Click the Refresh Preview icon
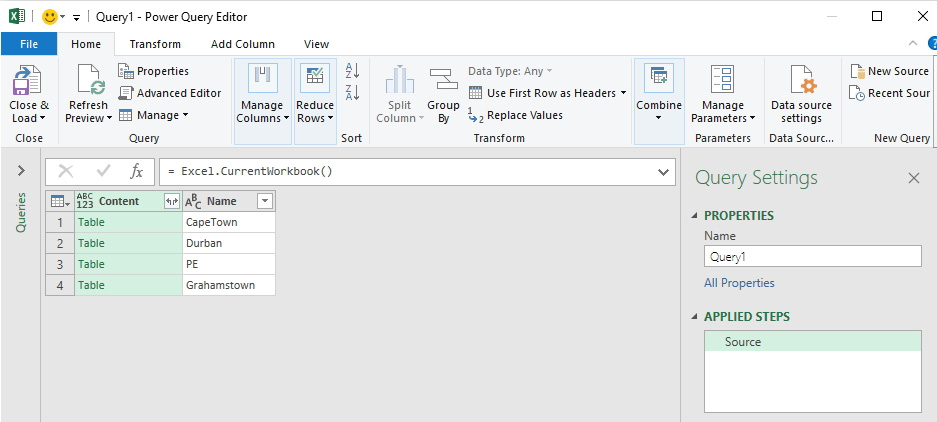This screenshot has height=422, width=937. click(90, 79)
